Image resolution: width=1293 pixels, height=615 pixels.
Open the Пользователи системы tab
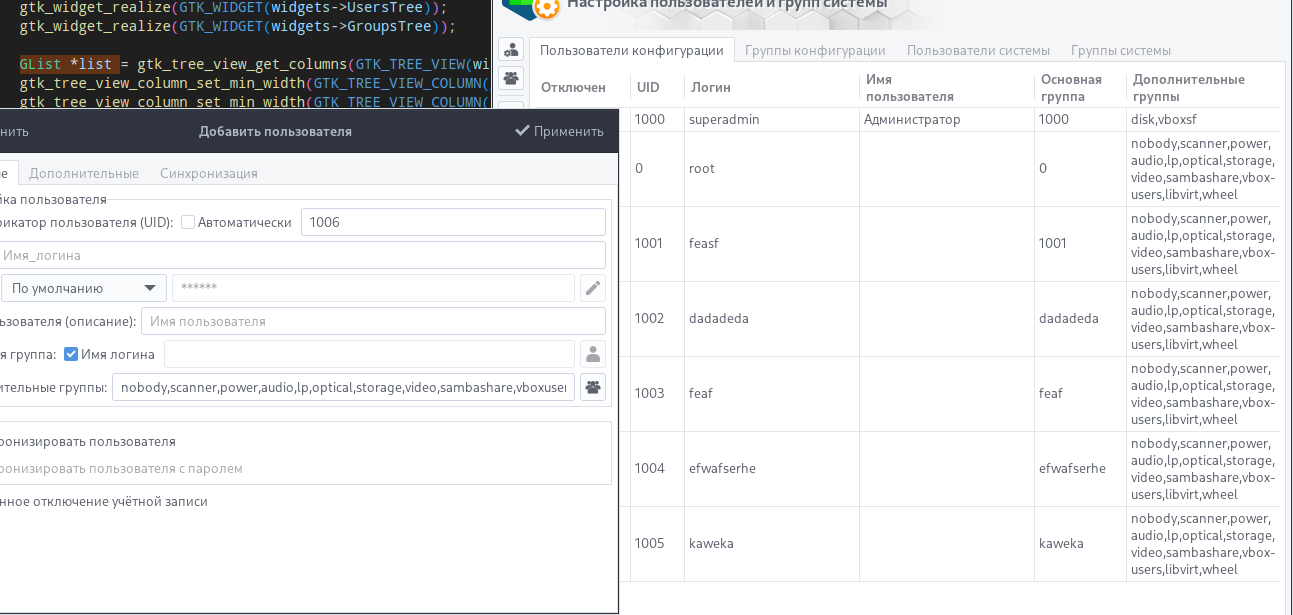click(978, 50)
